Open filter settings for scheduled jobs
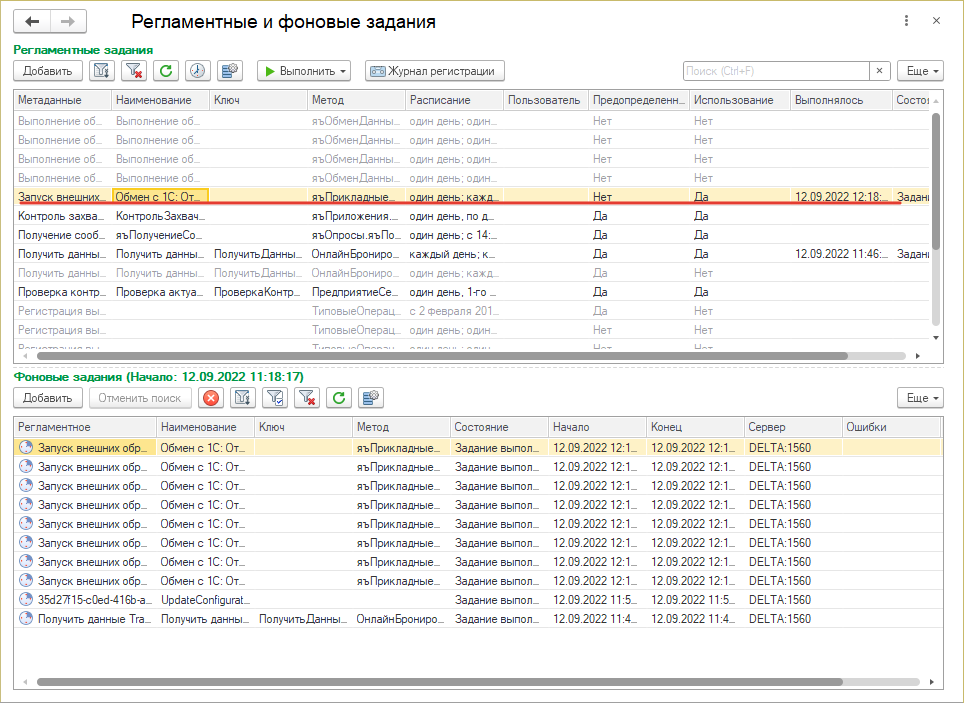The width and height of the screenshot is (964, 703). pos(101,71)
